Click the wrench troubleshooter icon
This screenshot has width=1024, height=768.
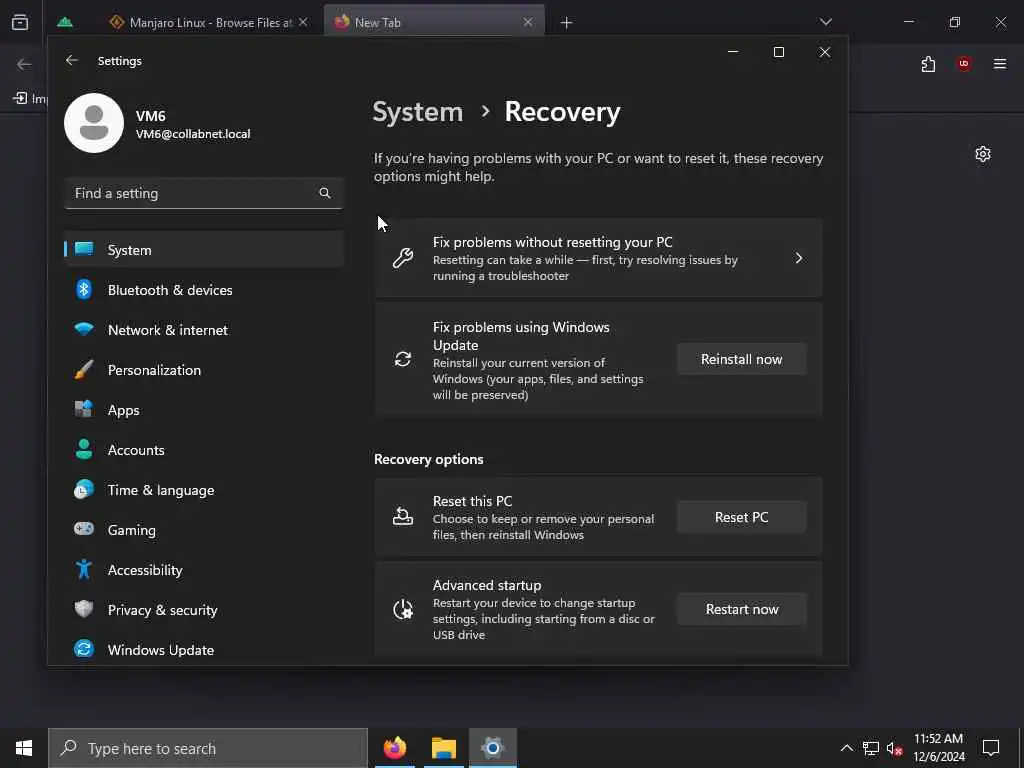pyautogui.click(x=403, y=258)
